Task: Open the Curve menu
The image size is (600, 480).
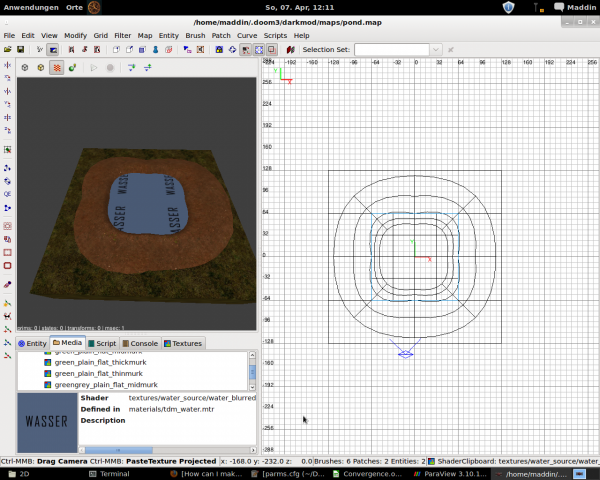Action: (x=247, y=36)
